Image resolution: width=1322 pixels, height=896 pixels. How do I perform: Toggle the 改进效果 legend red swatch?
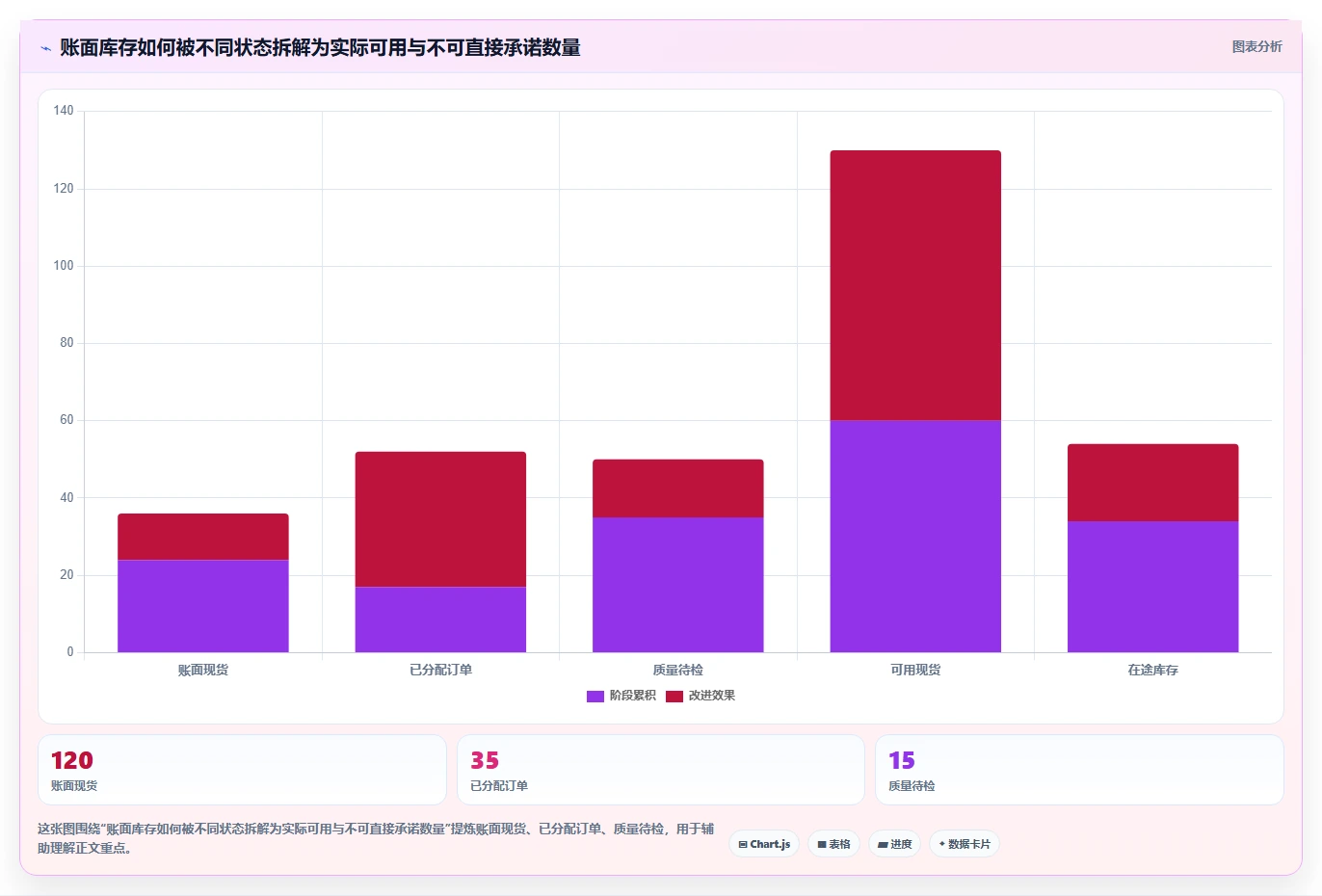(x=674, y=696)
